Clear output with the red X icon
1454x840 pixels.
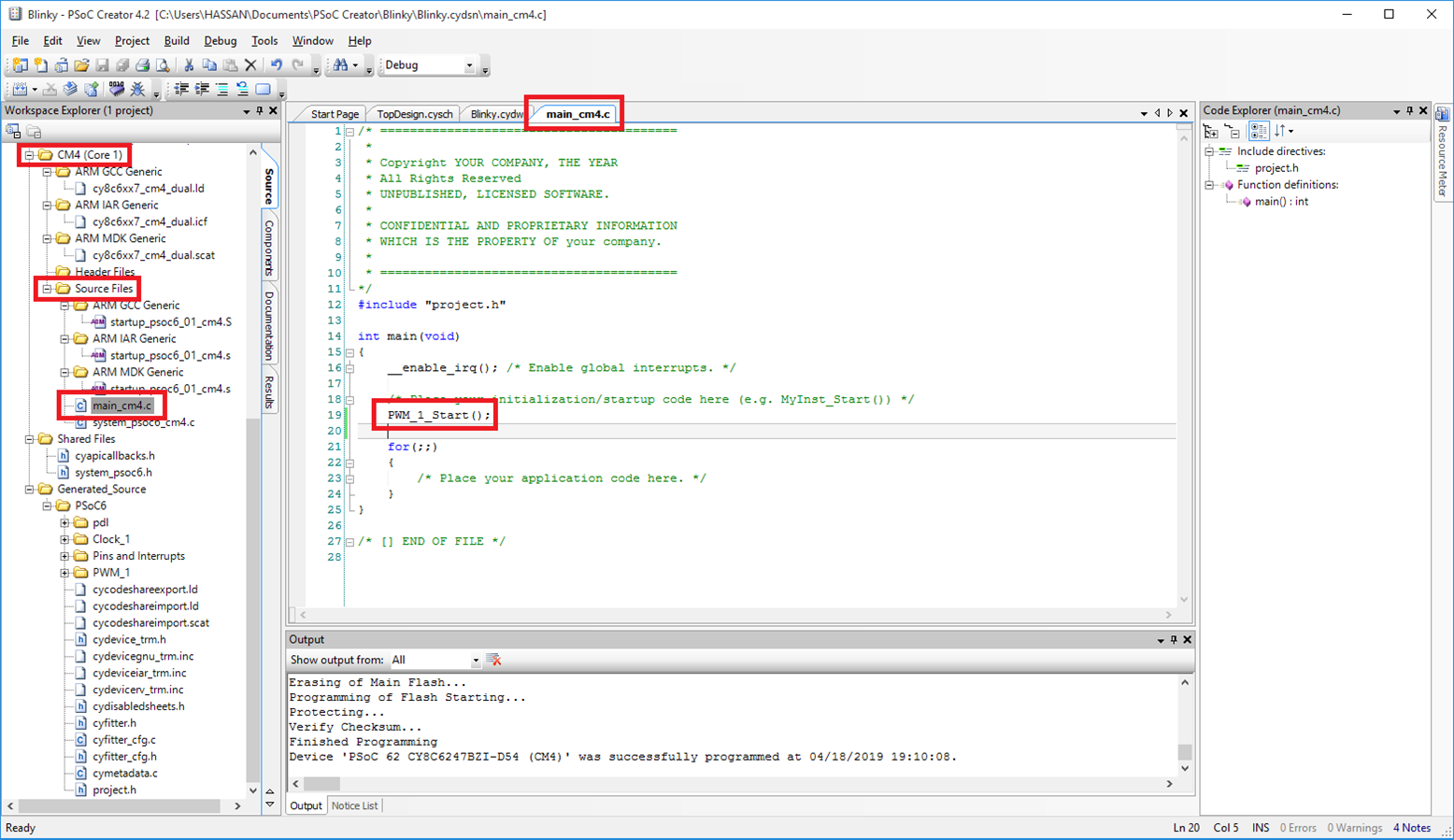[494, 660]
